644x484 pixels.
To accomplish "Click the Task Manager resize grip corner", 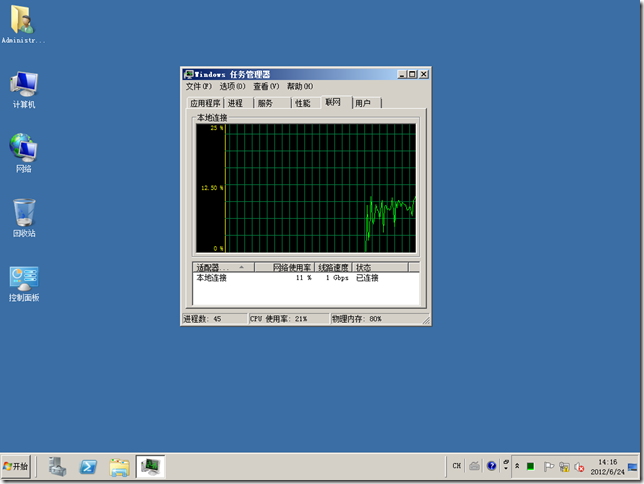I will 426,320.
